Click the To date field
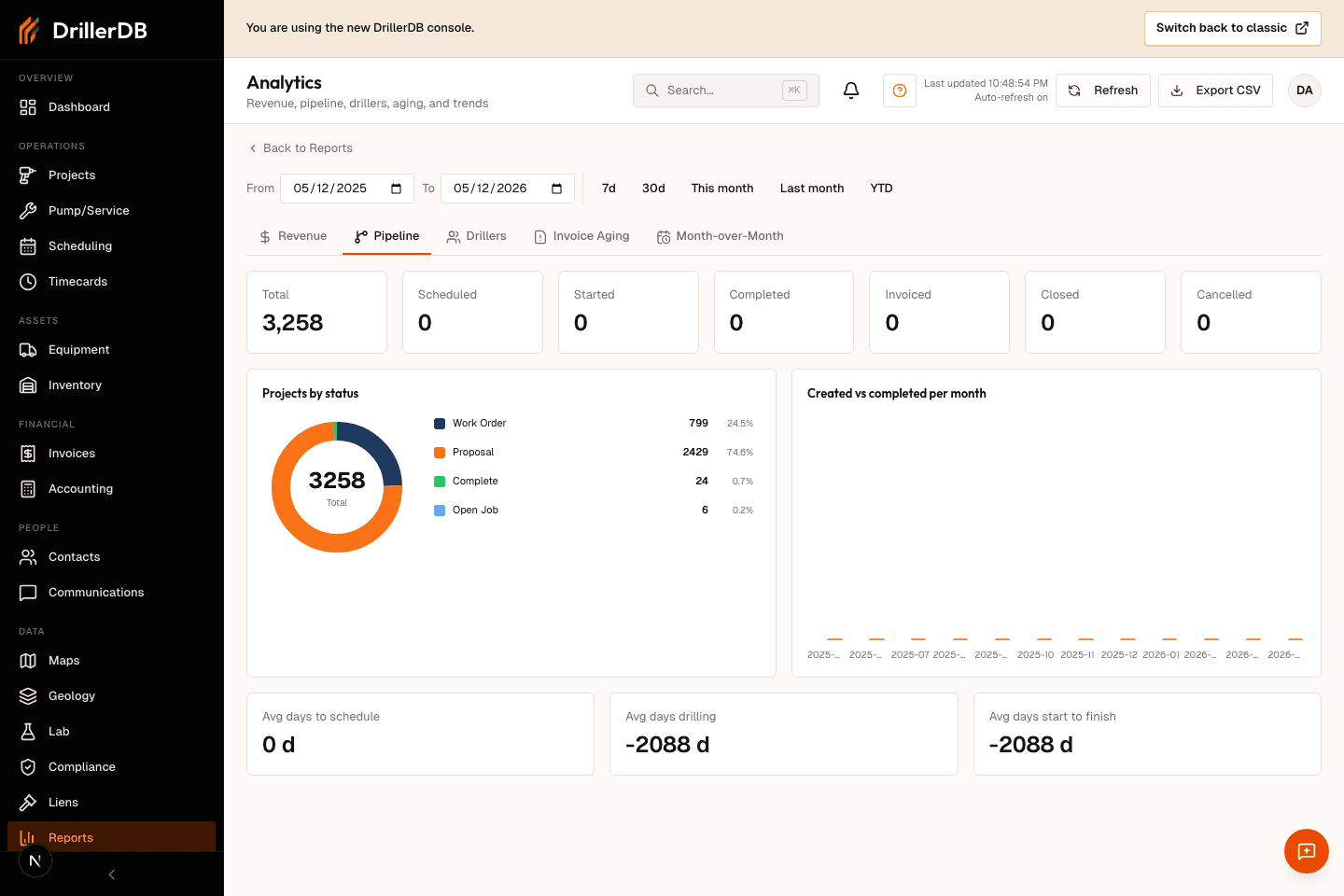The height and width of the screenshot is (896, 1344). pyautogui.click(x=508, y=189)
